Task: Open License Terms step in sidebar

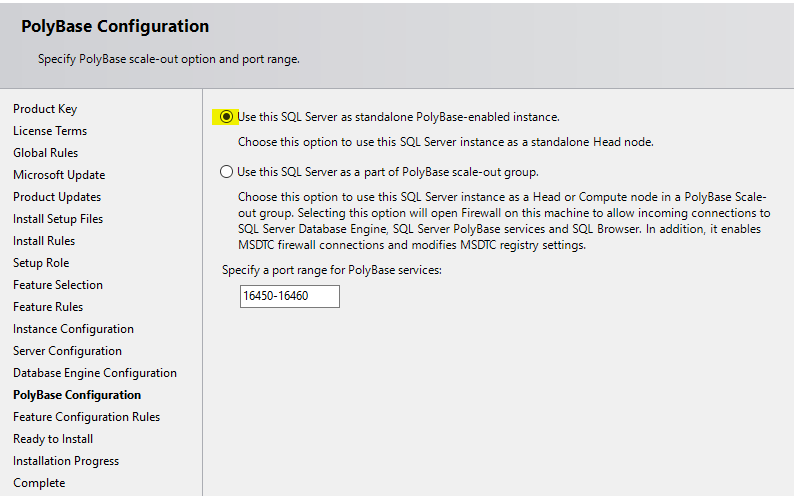Action: [50, 131]
